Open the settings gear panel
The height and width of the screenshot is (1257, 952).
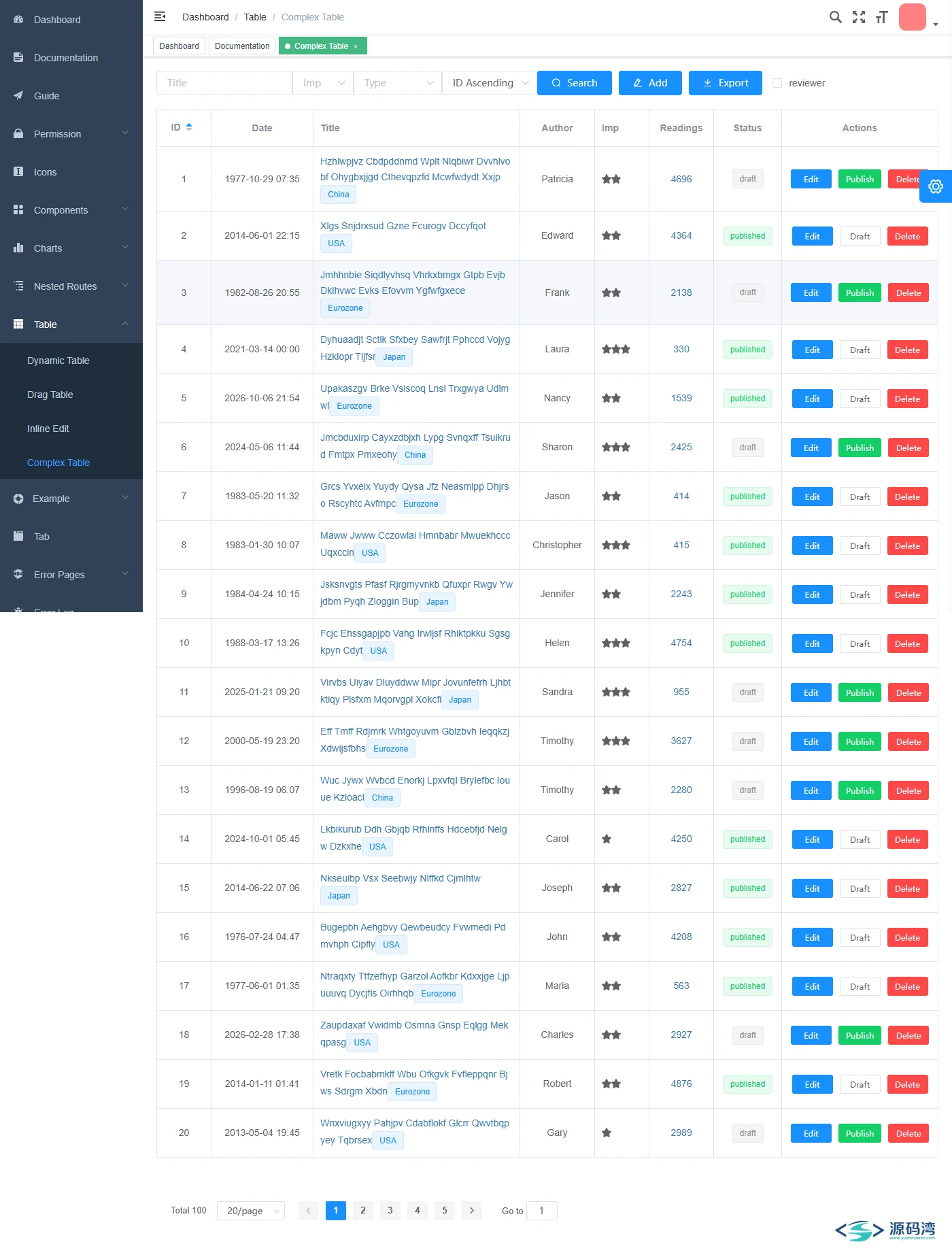pyautogui.click(x=936, y=186)
